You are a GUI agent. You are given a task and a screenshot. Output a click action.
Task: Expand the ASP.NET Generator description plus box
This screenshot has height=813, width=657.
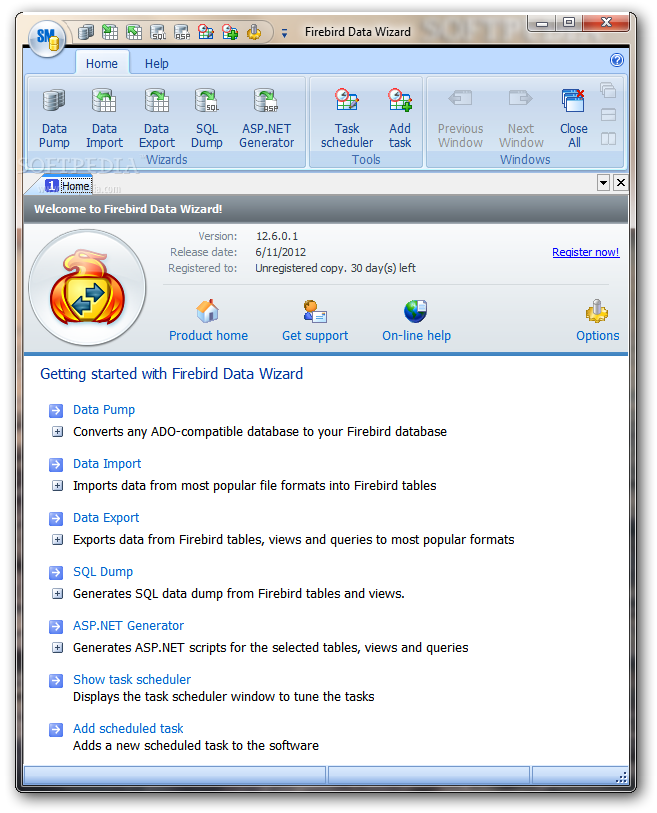(x=58, y=648)
